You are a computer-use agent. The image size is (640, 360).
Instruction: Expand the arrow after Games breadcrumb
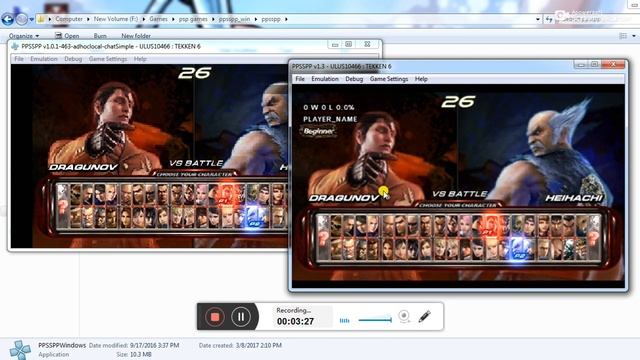pyautogui.click(x=173, y=19)
